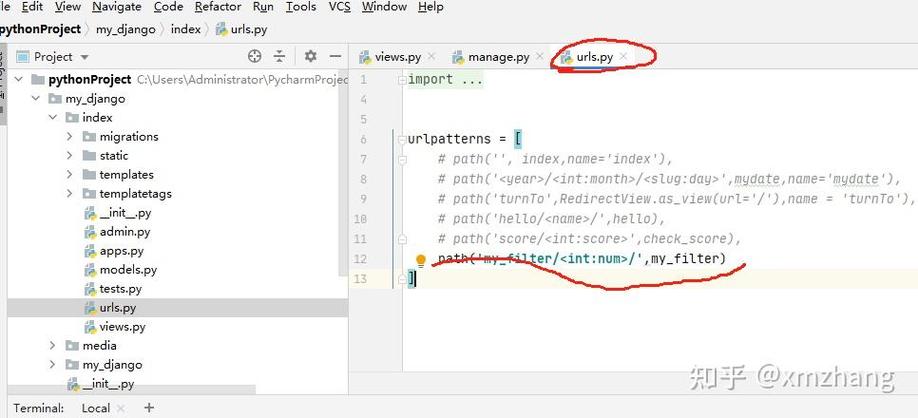This screenshot has width=918, height=418.
Task: Click the index breadcrumb in navigation bar
Action: click(x=185, y=29)
